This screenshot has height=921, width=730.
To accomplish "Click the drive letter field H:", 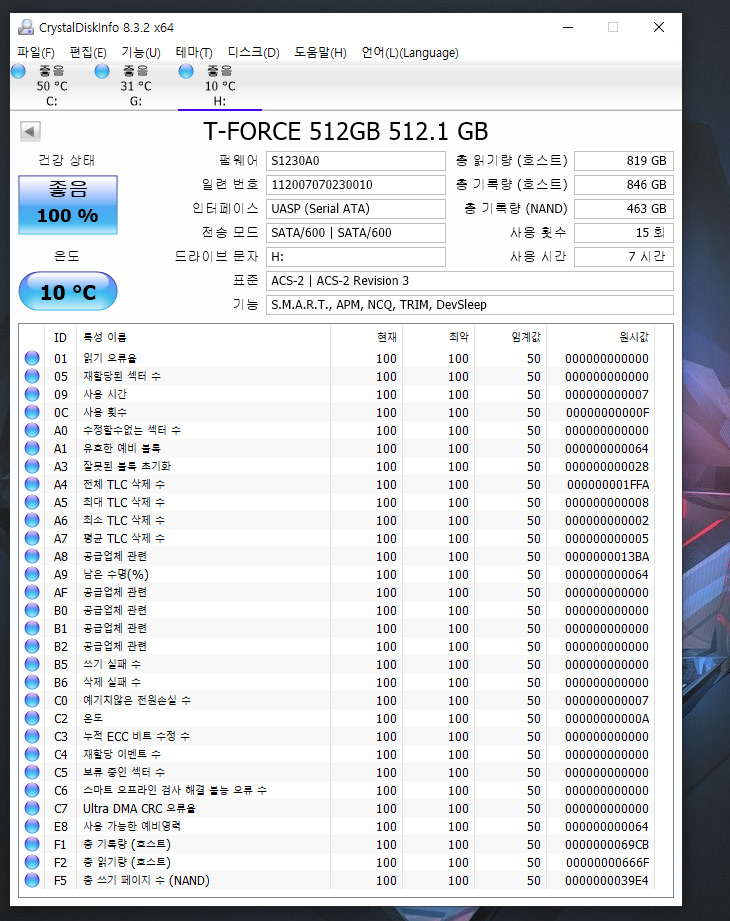I will tap(355, 257).
